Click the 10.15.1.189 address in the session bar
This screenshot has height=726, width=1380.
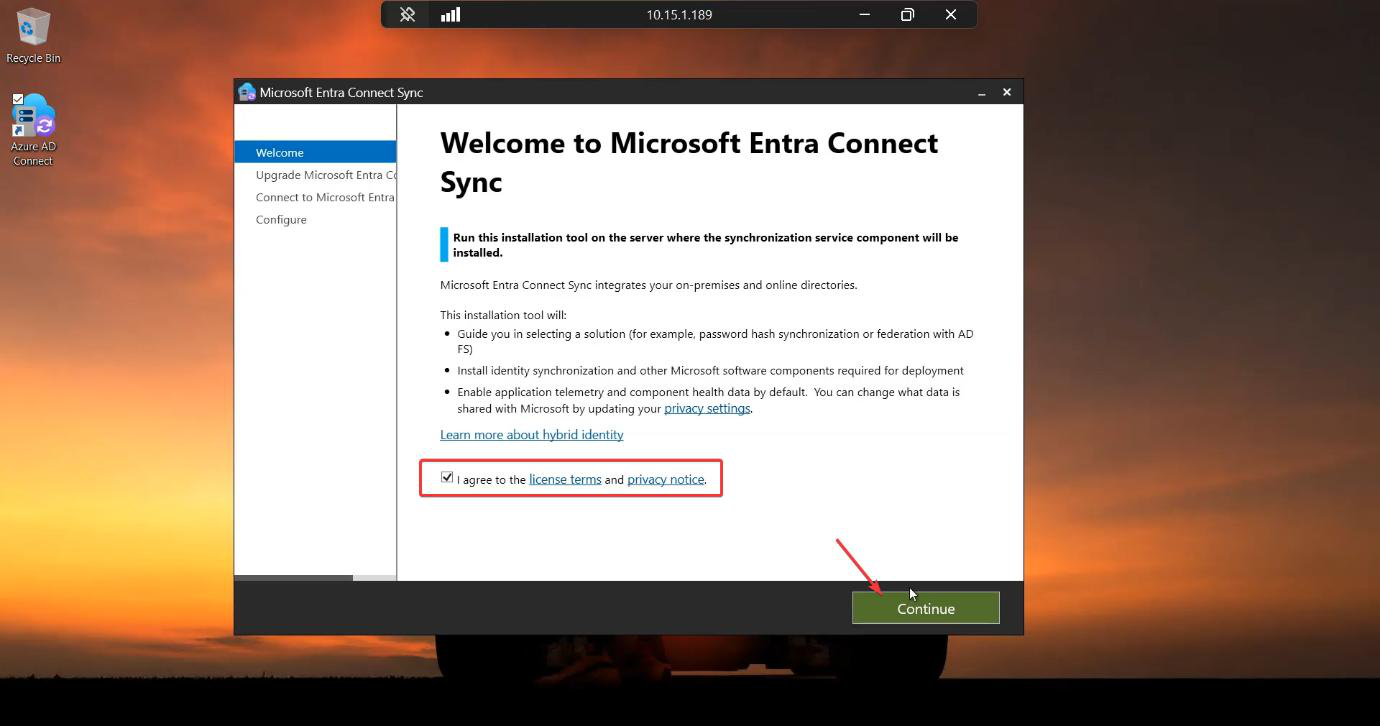coord(679,15)
